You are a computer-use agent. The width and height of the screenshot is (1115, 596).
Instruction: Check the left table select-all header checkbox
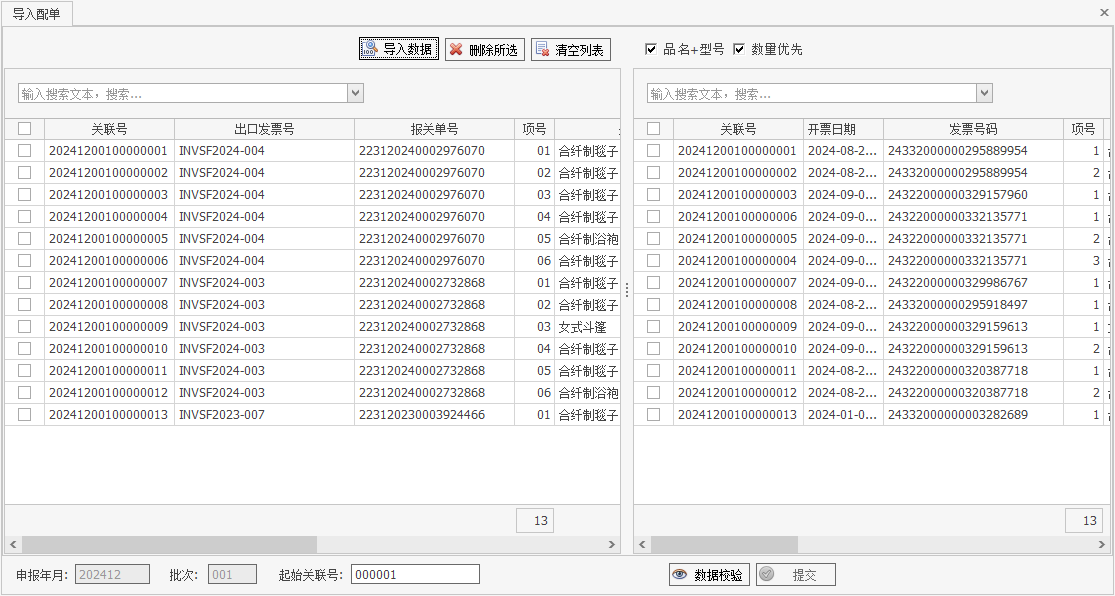click(25, 129)
